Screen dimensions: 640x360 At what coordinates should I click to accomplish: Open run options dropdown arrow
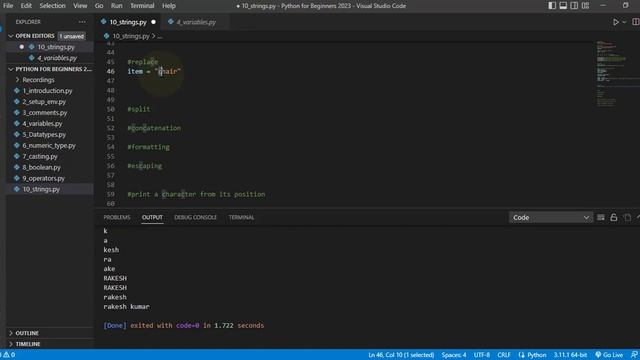[624, 22]
